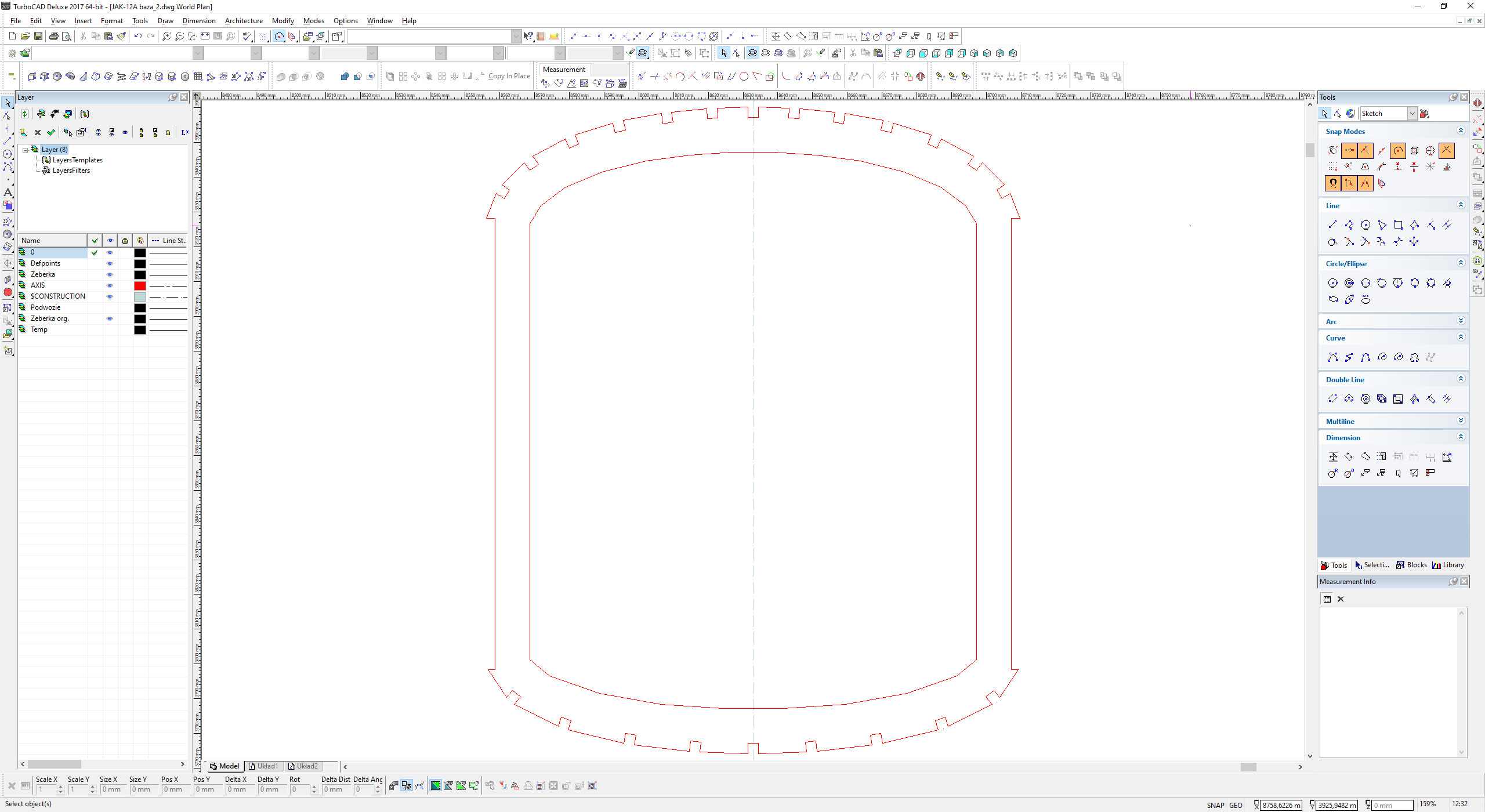The image size is (1485, 812).
Task: Click the Save icon in main toolbar
Action: [x=38, y=36]
